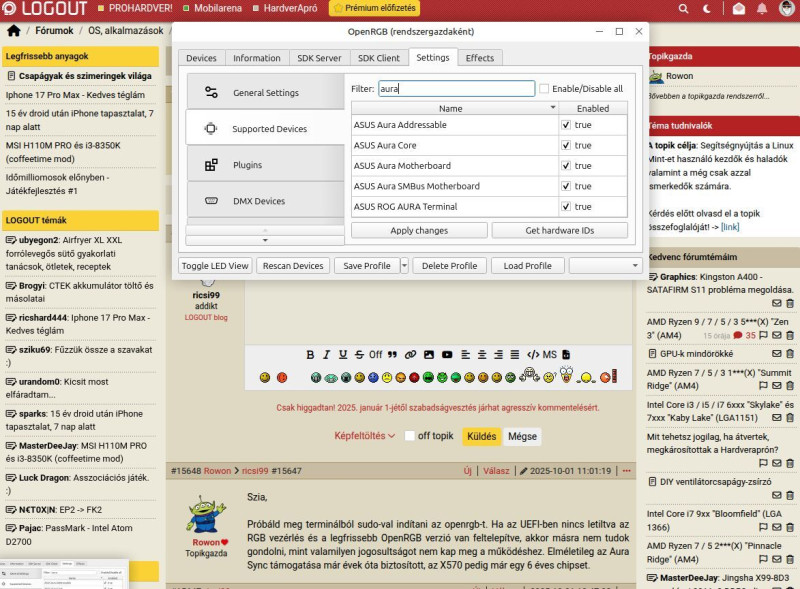Go to forum home via house icon
This screenshot has height=589, width=800.
14,31
